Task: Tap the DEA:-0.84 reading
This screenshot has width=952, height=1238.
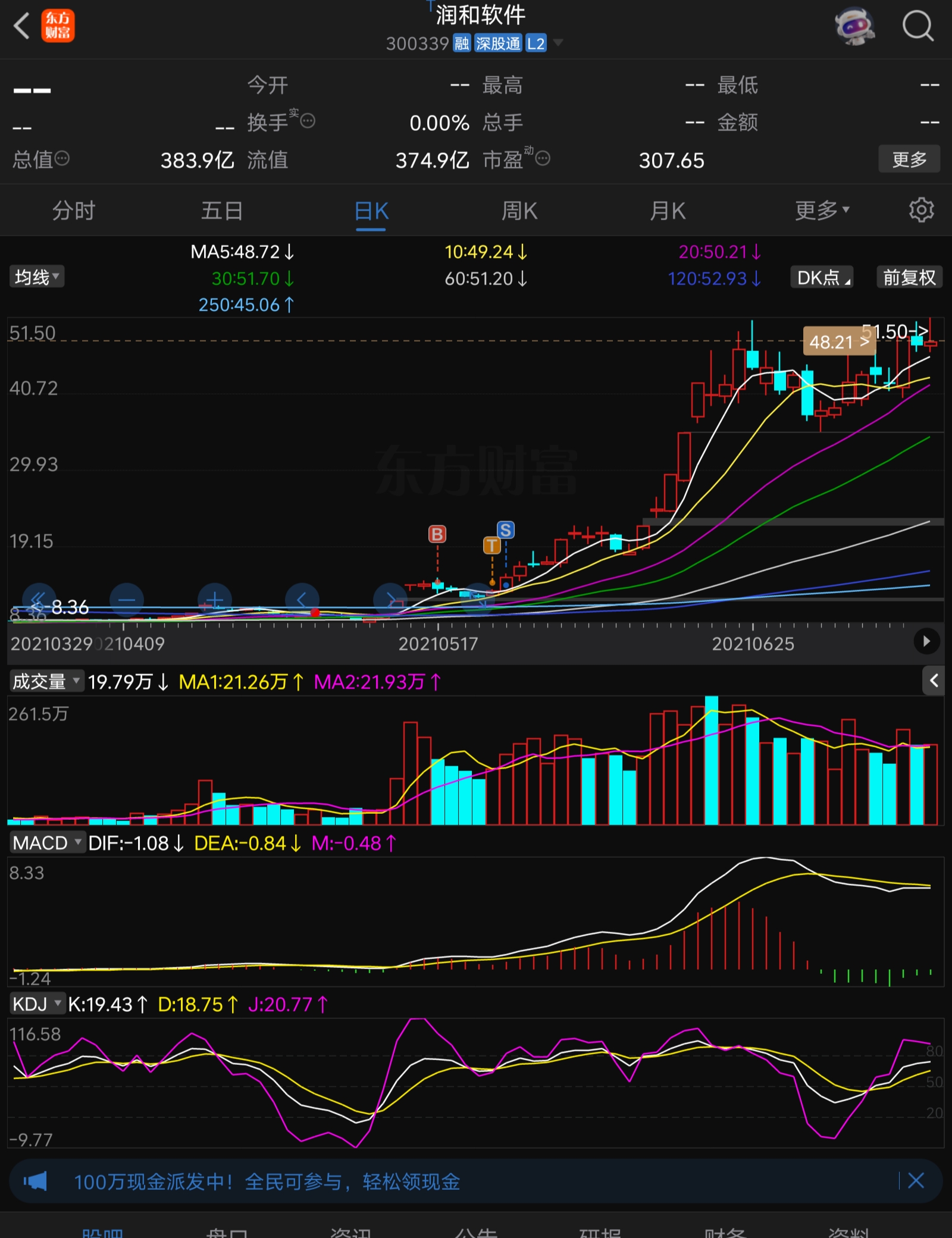Action: [248, 843]
